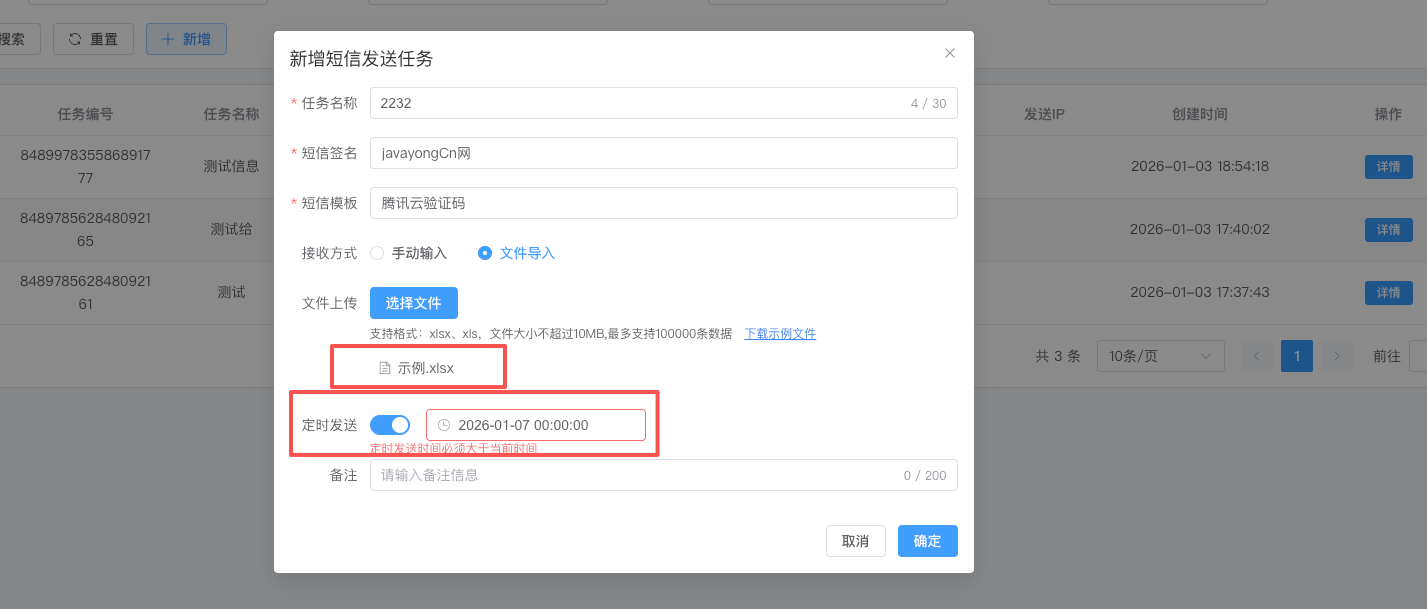1427x609 pixels.
Task: Click the 任务名称 input field
Action: [x=635, y=103]
